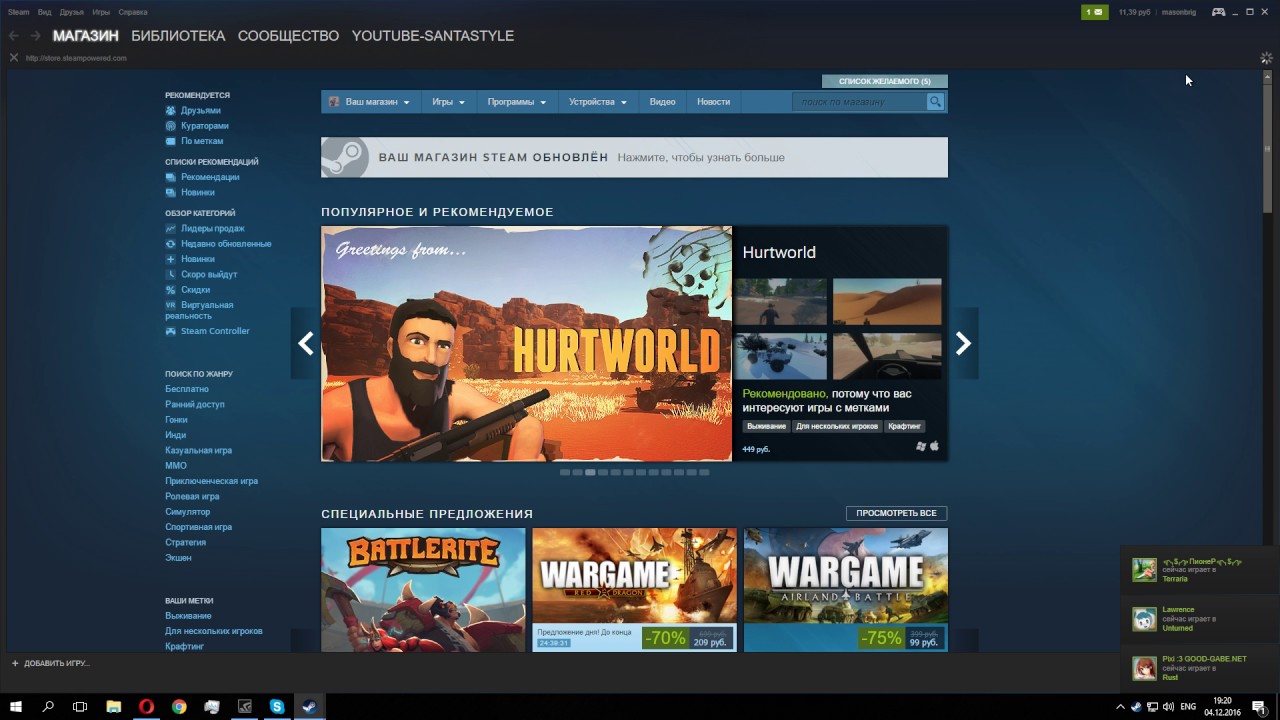This screenshot has width=1280, height=720.
Task: Open Новости in store navigation
Action: click(x=713, y=102)
